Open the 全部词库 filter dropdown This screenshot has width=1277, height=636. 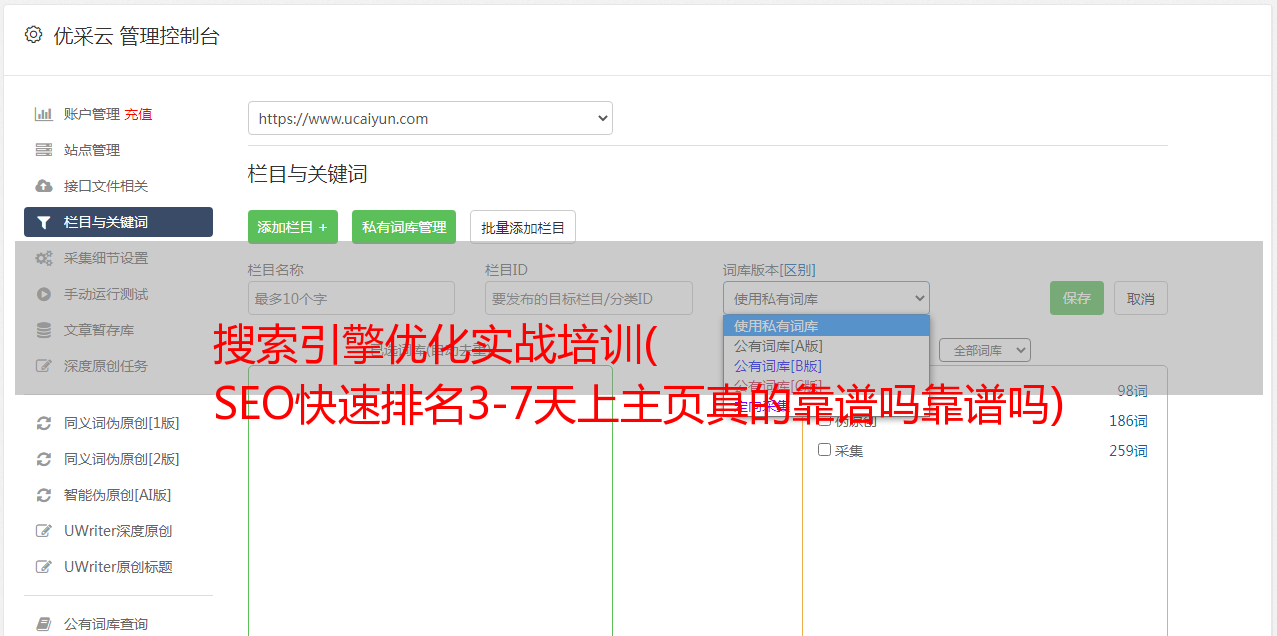click(x=985, y=350)
